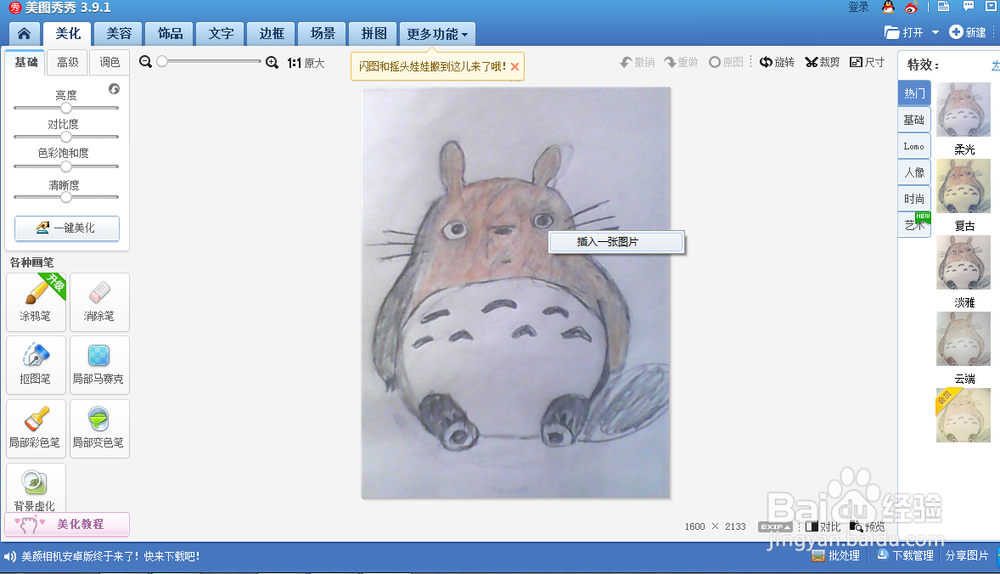This screenshot has height=574, width=1000.
Task: Reset adjustments with the circular arrow icon
Action: (114, 89)
